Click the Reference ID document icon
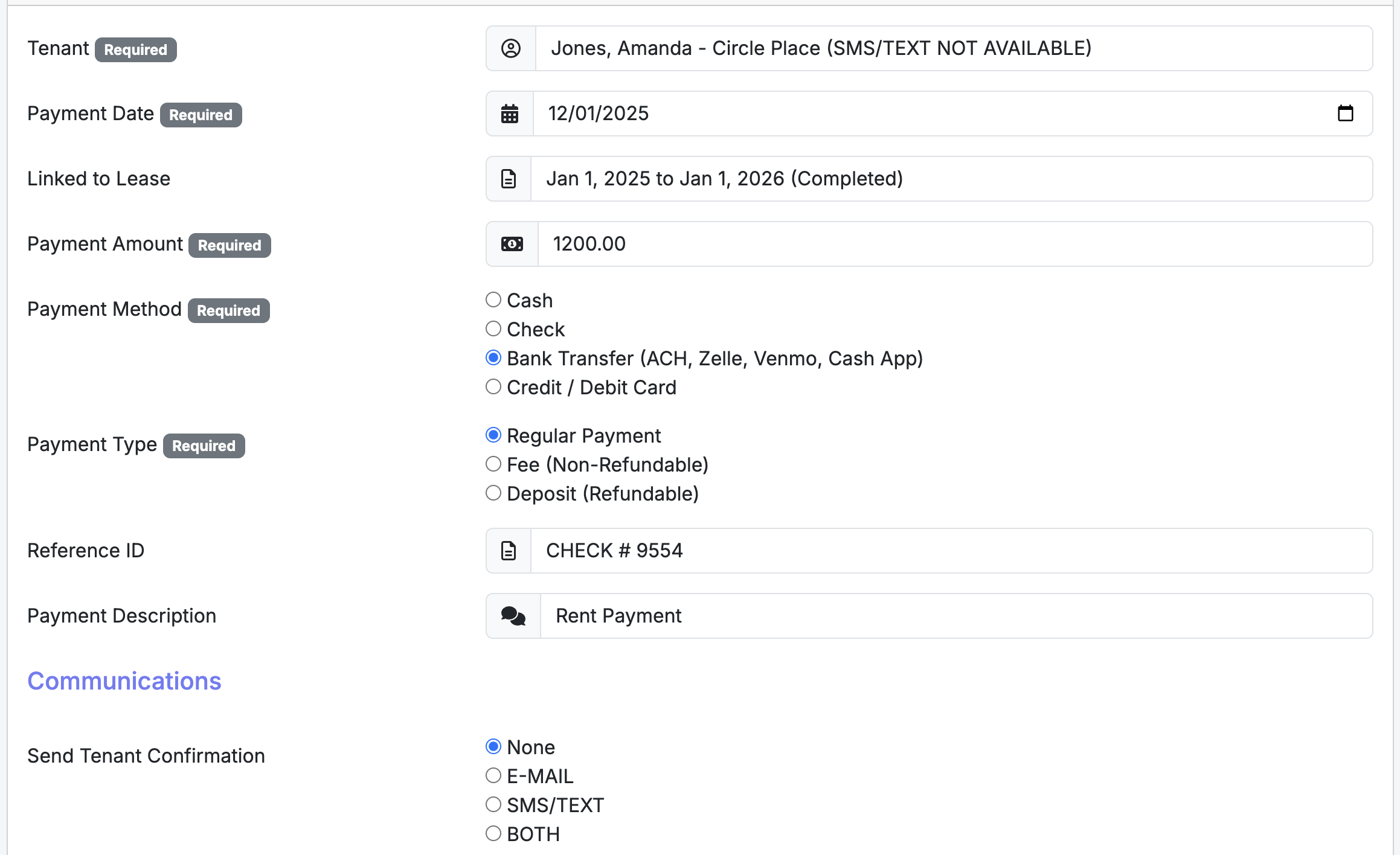The width and height of the screenshot is (1400, 855). point(509,551)
